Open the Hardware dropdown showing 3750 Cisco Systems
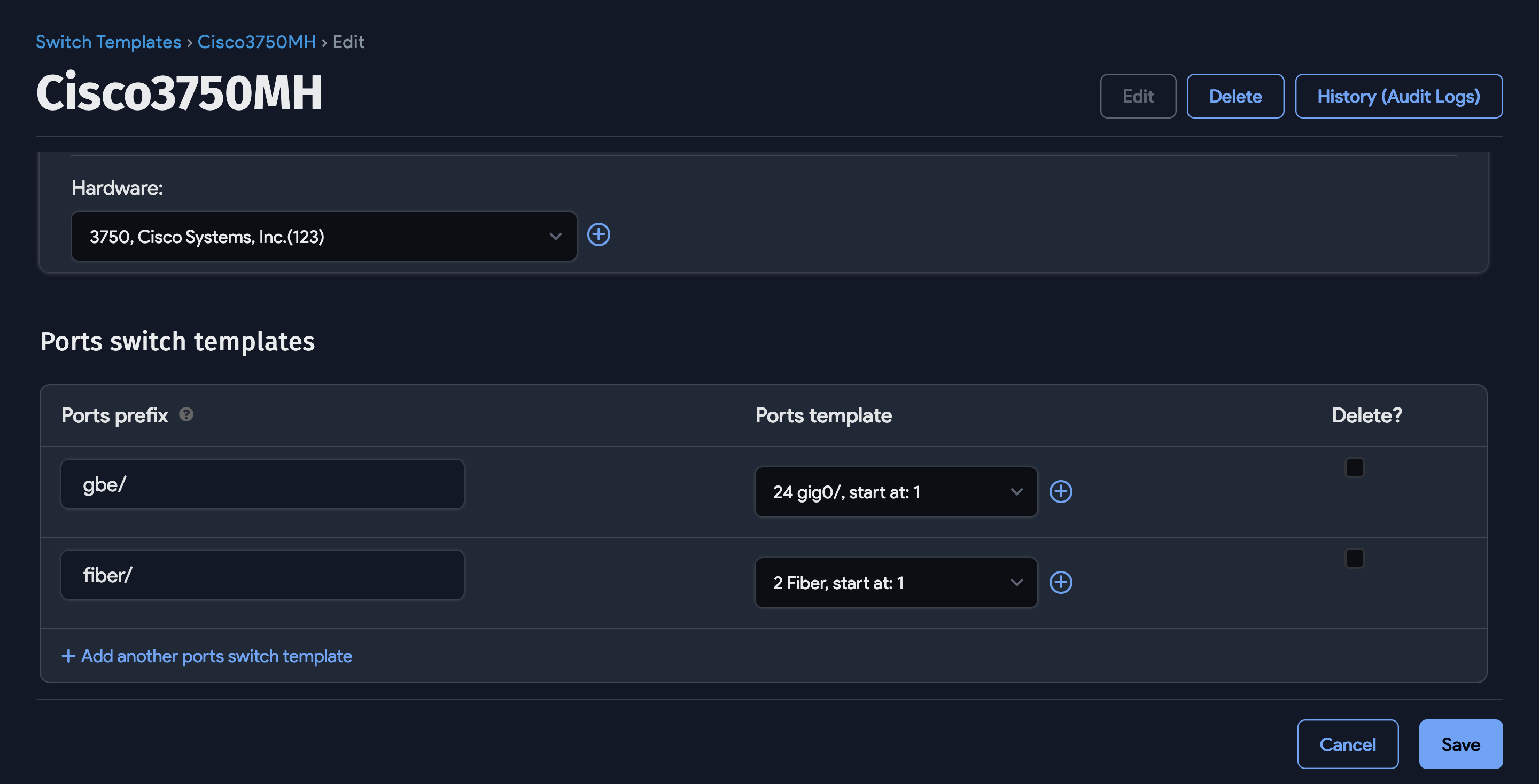This screenshot has width=1539, height=784. pos(323,237)
